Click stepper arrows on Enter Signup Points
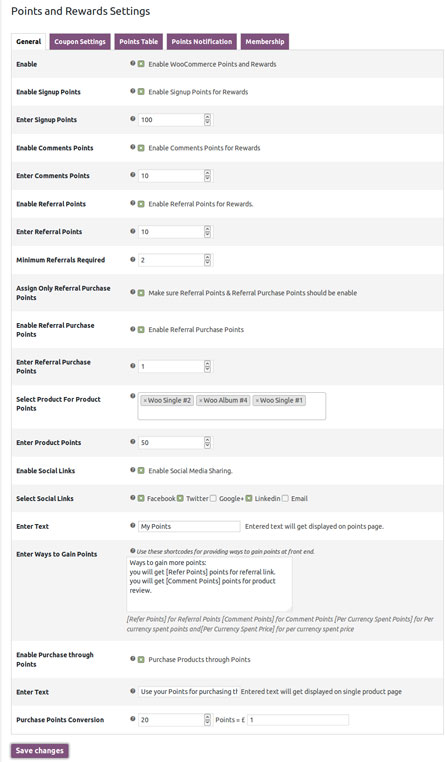445x762 pixels. click(x=207, y=120)
